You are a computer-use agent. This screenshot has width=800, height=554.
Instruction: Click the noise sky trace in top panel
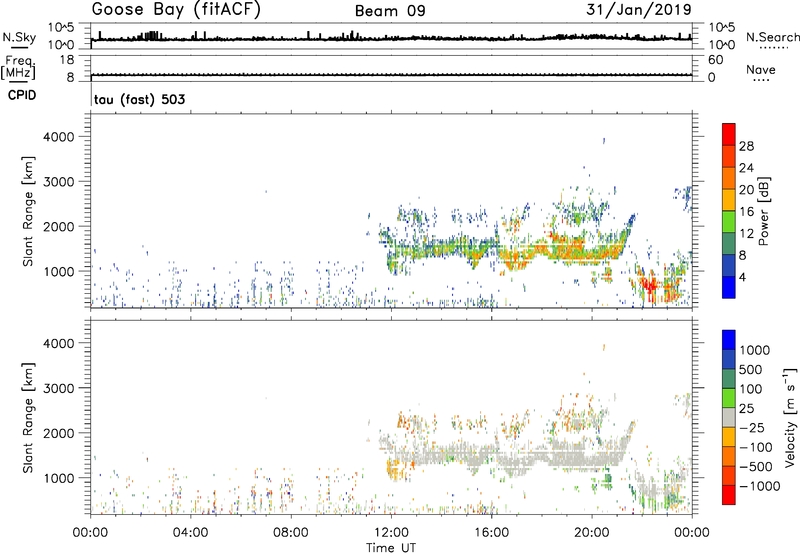(391, 38)
